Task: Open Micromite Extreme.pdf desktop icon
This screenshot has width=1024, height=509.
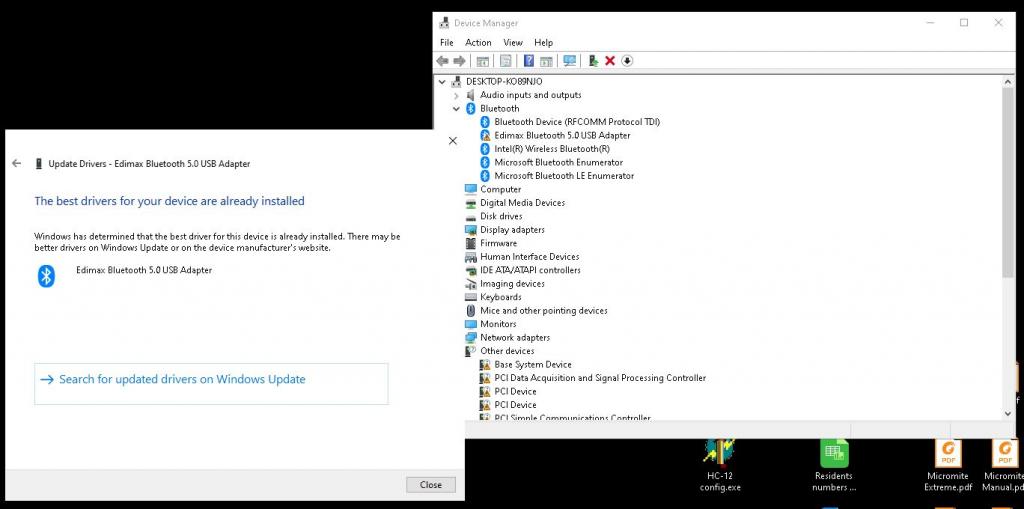Action: (948, 468)
